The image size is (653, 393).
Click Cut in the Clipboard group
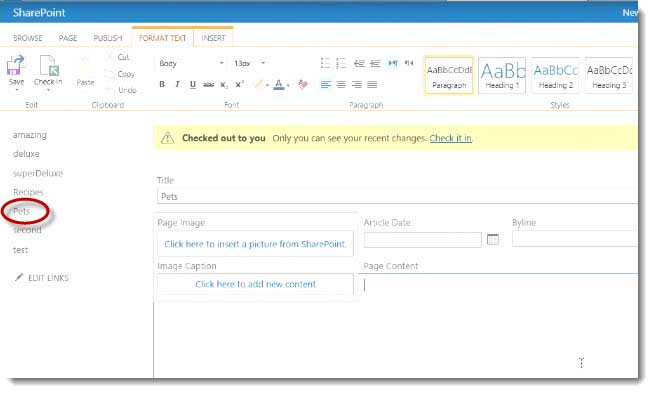123,57
